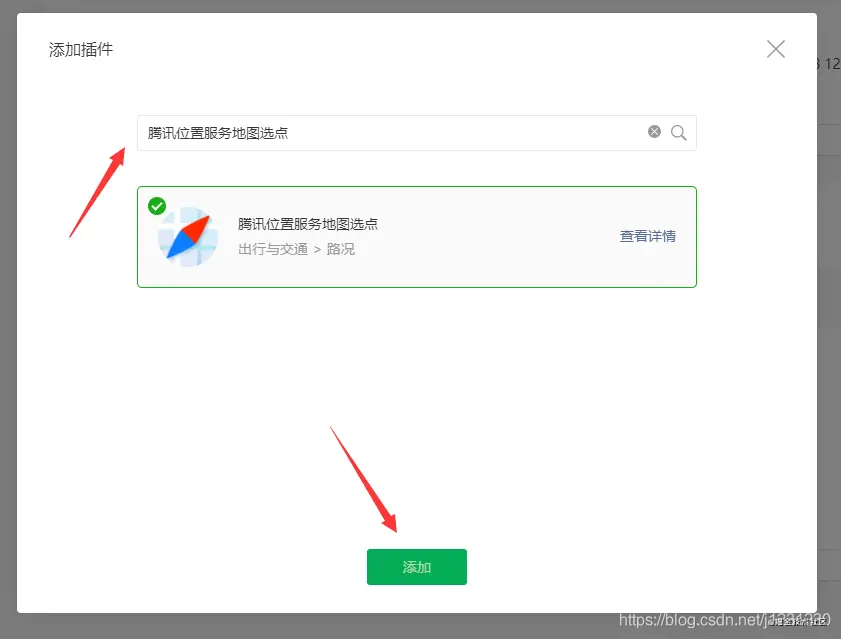This screenshot has height=639, width=841.
Task: Click the green 添加 button
Action: [x=417, y=567]
